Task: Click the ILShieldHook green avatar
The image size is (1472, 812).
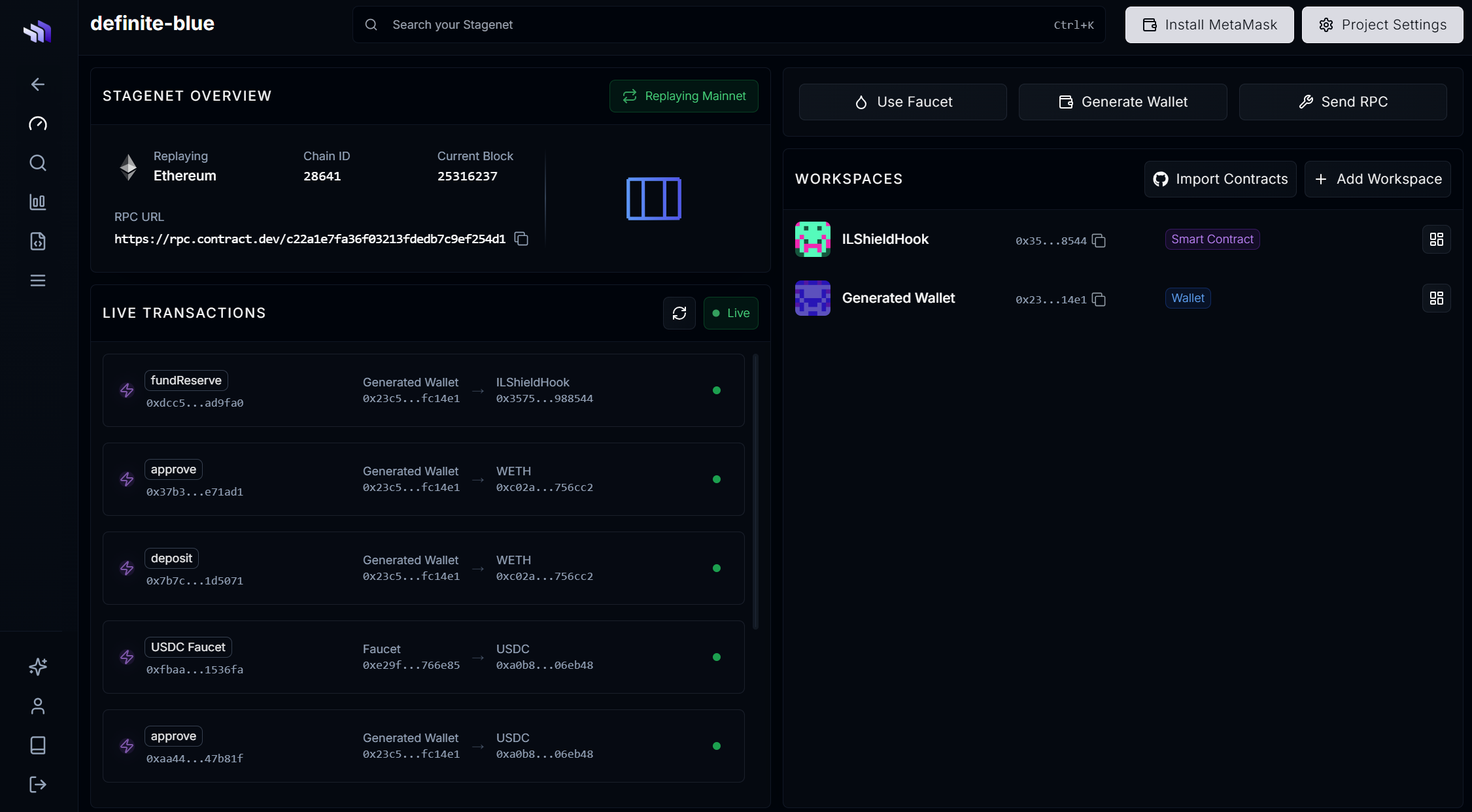Action: (x=813, y=239)
